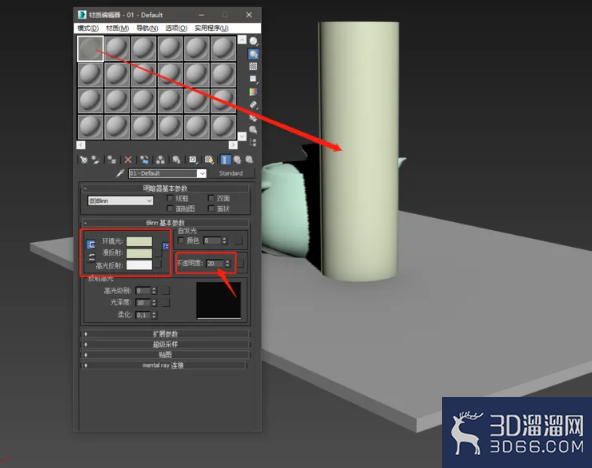Click the 高光级别 value field
The image size is (592, 468).
pos(143,291)
